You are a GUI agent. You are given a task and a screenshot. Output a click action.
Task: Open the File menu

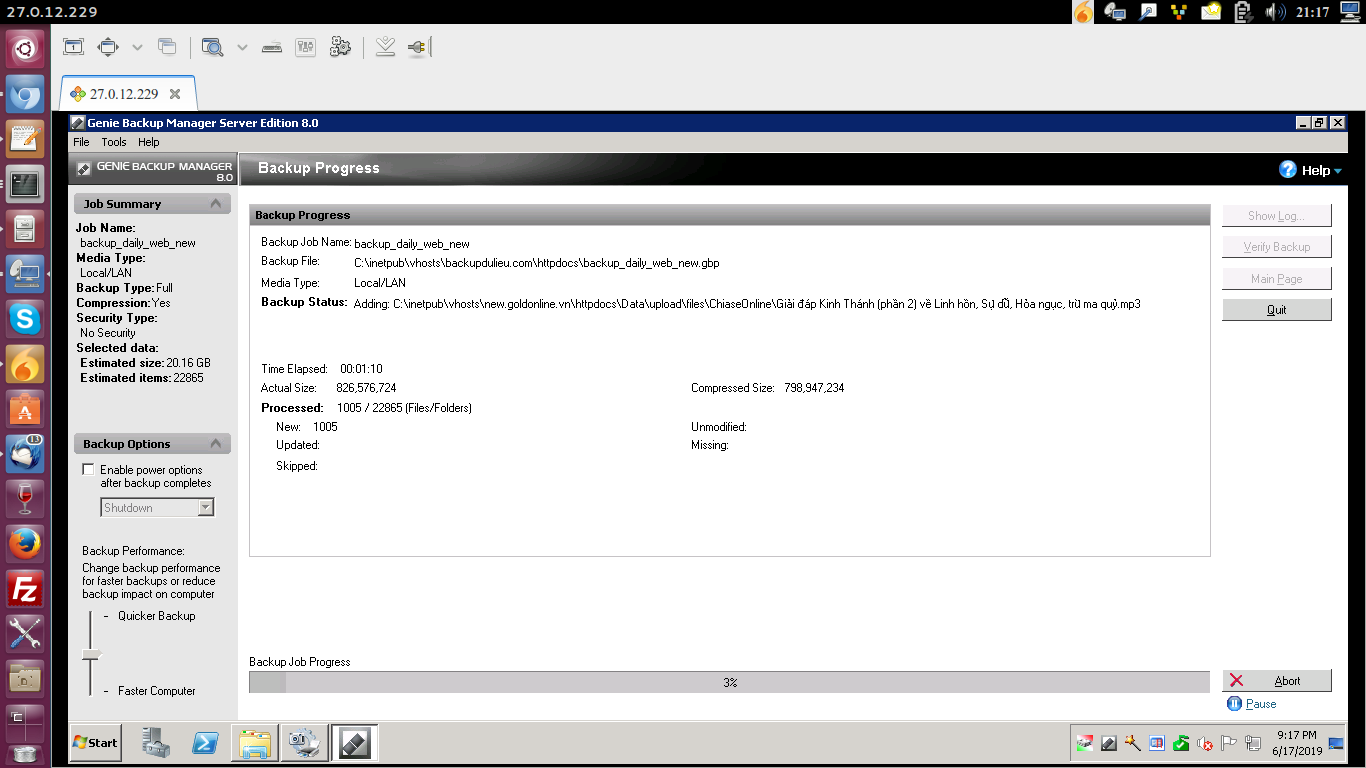click(81, 142)
